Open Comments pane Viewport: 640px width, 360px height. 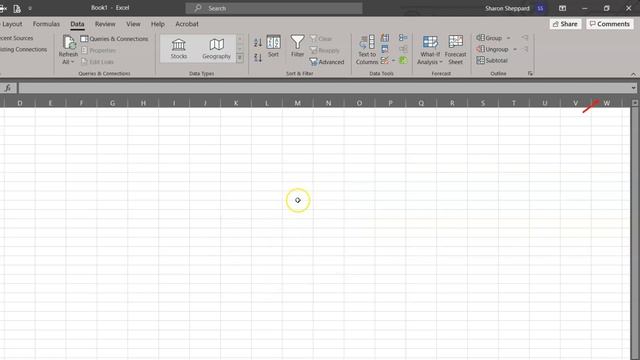tap(610, 24)
